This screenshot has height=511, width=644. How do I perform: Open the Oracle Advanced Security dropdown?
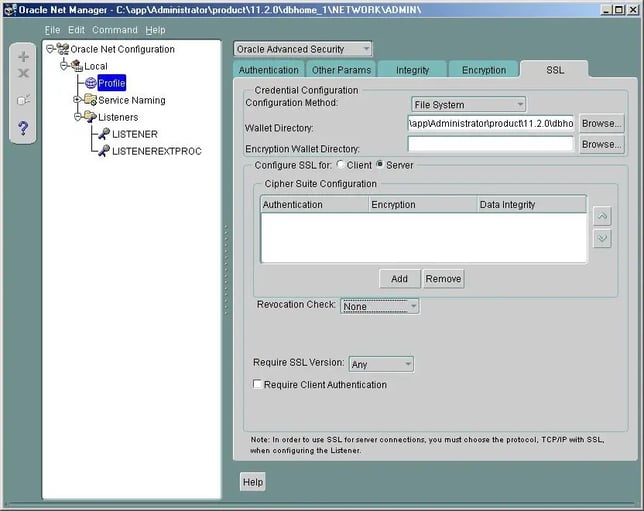pos(302,49)
